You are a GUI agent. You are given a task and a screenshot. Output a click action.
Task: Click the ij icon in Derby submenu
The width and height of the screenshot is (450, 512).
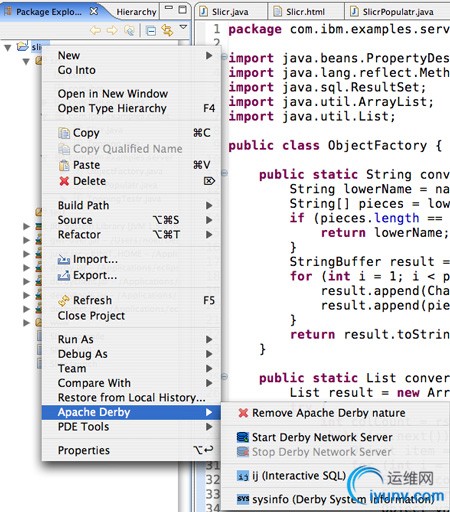[x=243, y=476]
